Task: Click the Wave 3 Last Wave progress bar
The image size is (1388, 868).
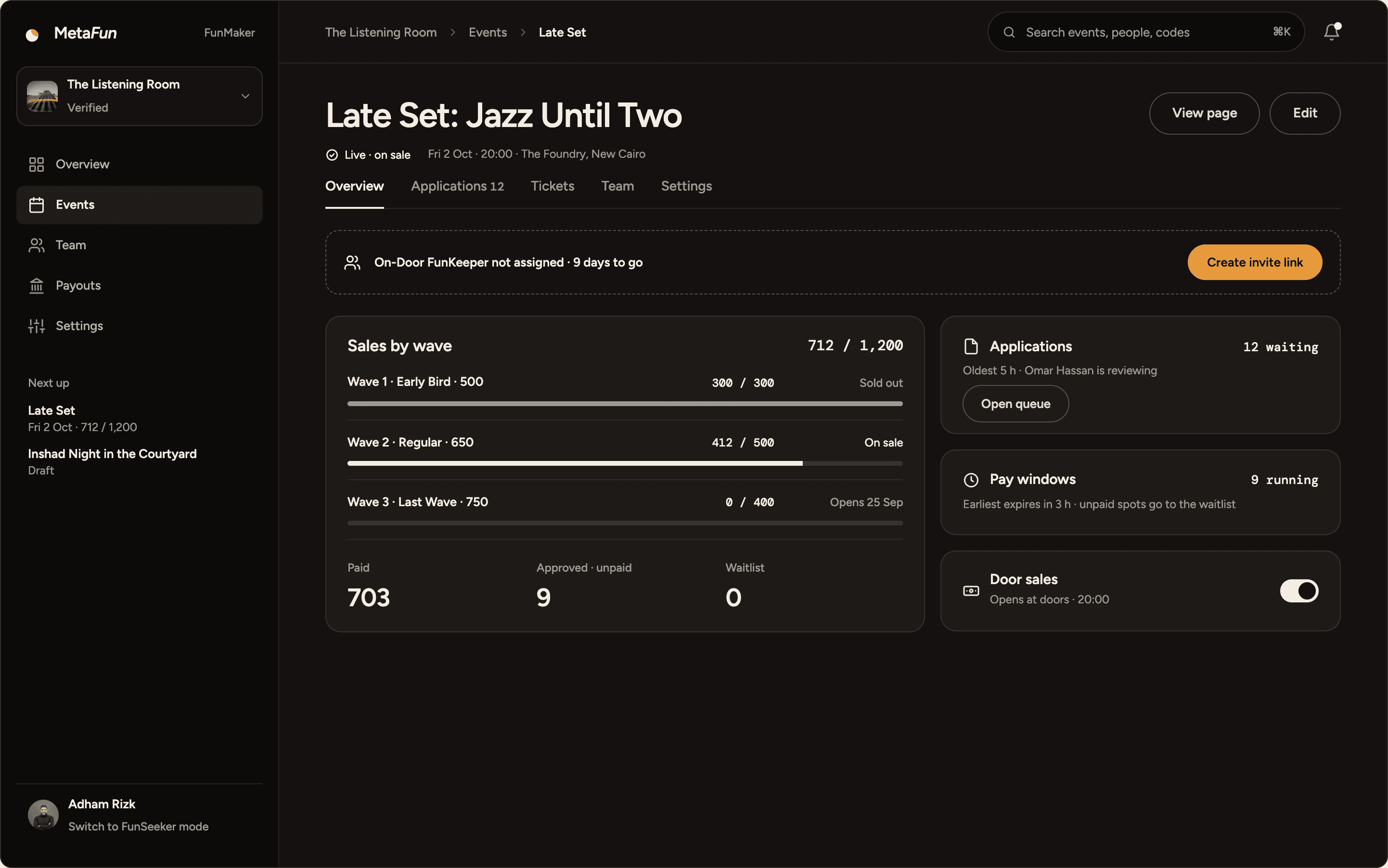Action: tap(624, 523)
